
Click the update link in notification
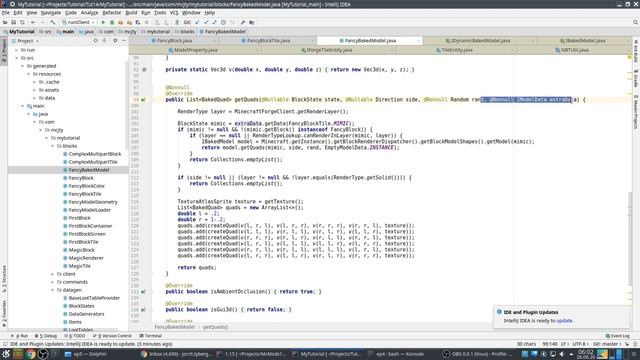tap(564, 321)
